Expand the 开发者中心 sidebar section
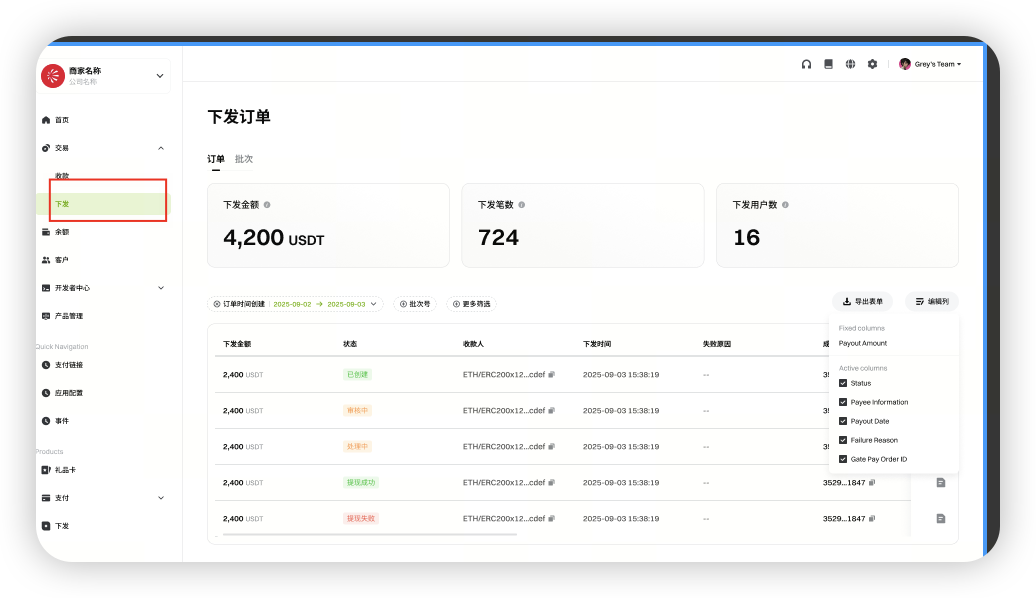 click(161, 288)
